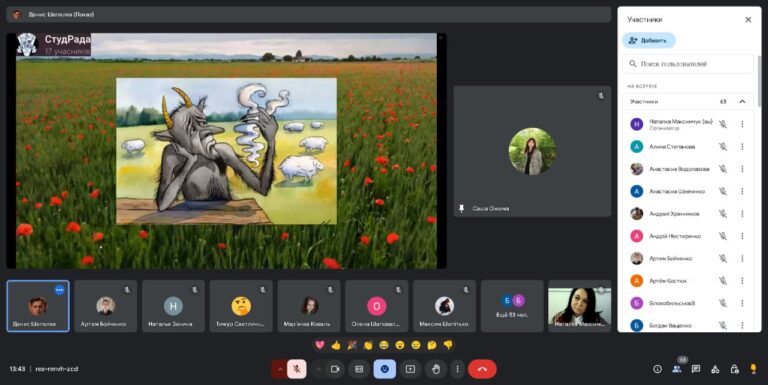Screen dimensions: 768x385
Task: Collapse the Участники list with chevron
Action: 742,101
